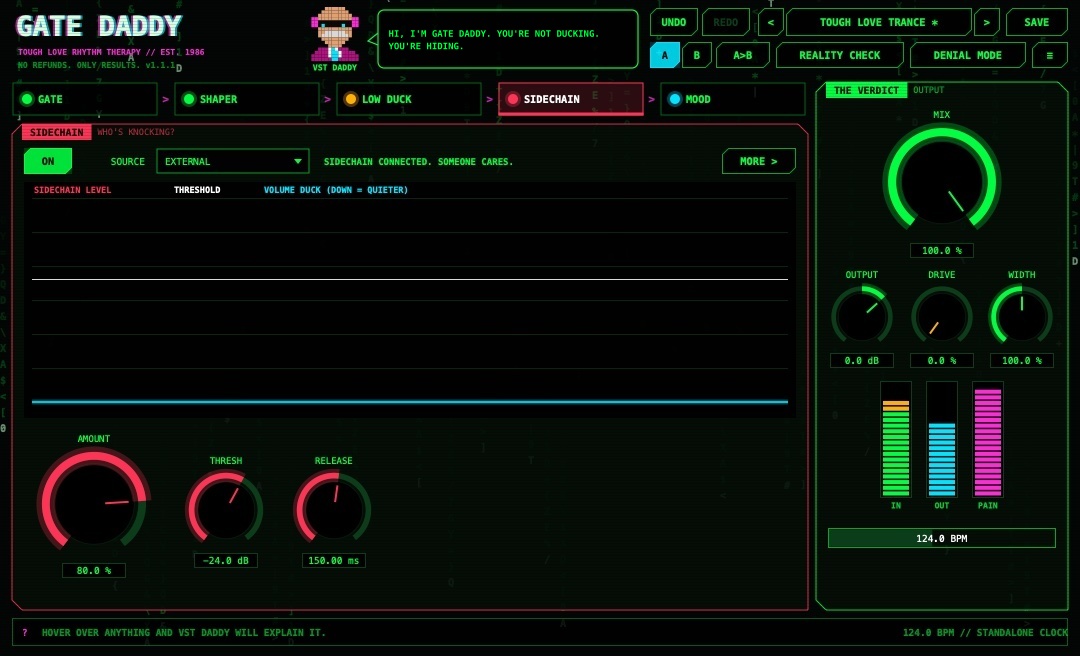Click the AMOUNT knob

[94, 504]
